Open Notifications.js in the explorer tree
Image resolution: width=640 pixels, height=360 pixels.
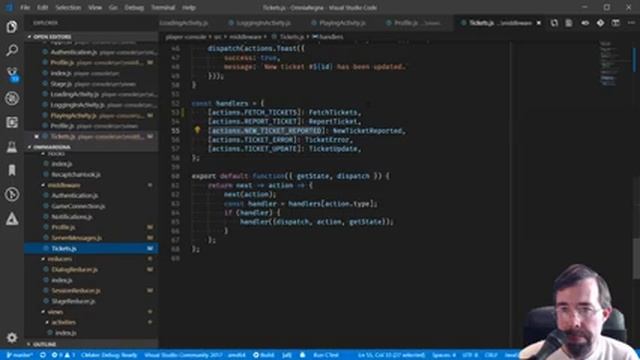[71, 217]
